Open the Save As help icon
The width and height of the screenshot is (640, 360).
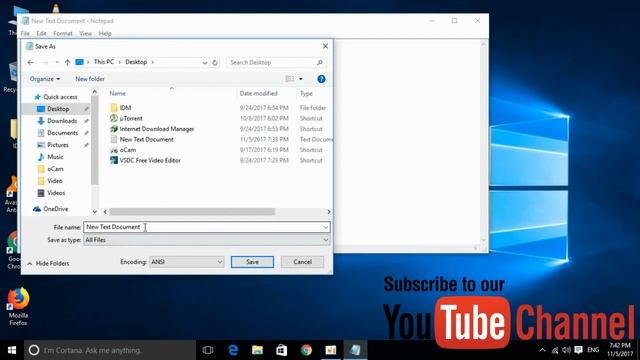tap(321, 79)
